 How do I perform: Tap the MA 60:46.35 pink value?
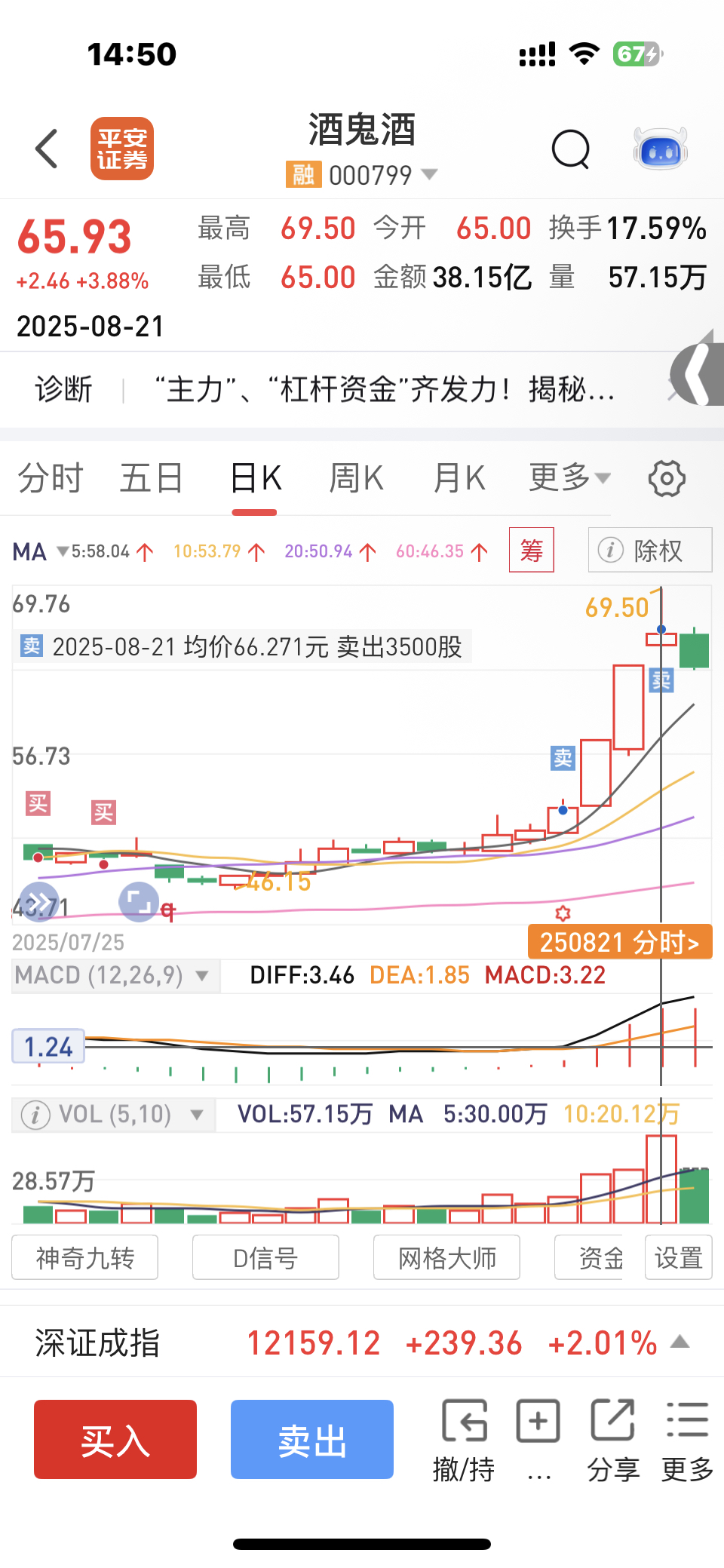click(430, 551)
